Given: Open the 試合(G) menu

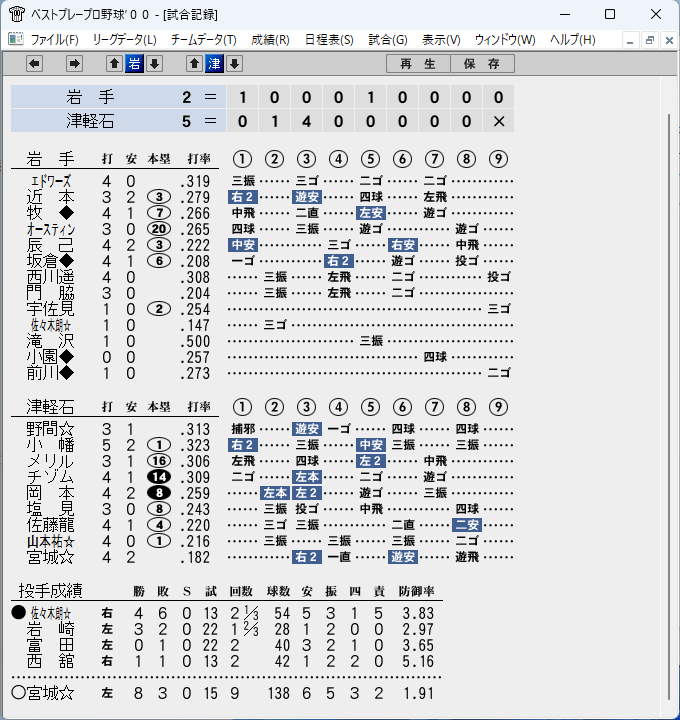Looking at the screenshot, I should click(x=388, y=40).
